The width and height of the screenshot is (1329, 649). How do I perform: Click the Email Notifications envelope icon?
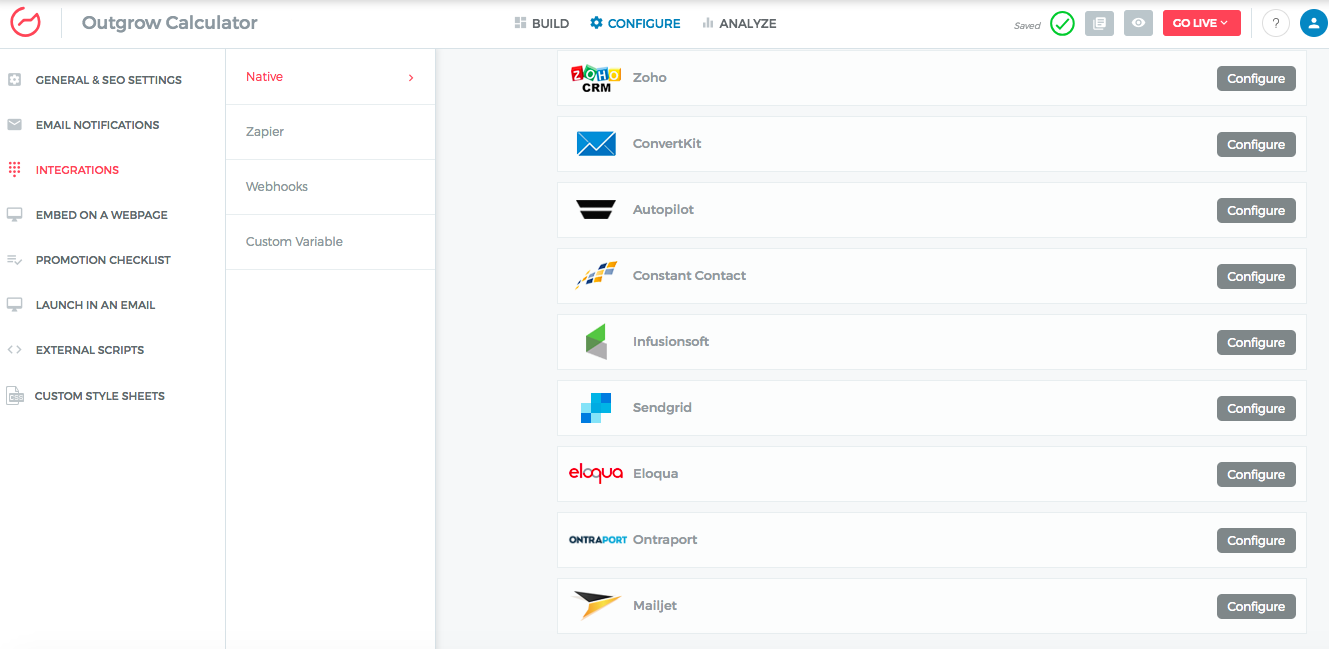pos(14,125)
